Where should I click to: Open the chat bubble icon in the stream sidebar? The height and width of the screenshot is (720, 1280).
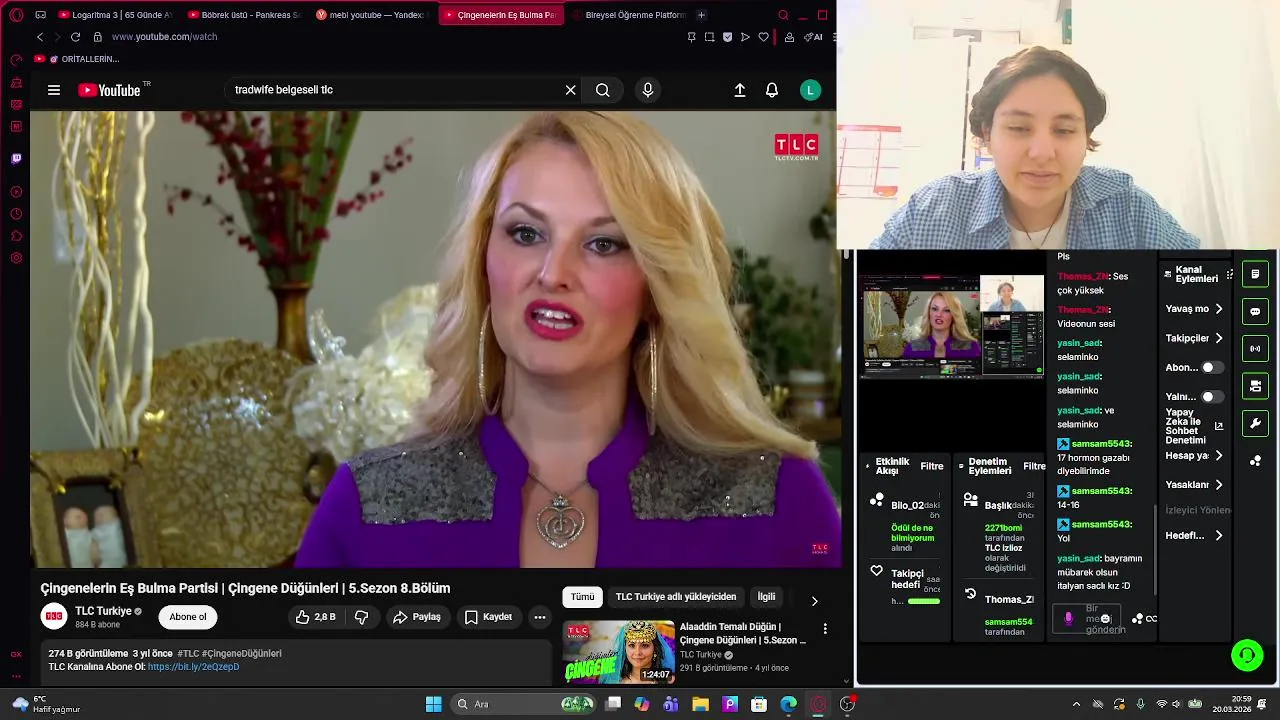[1255, 311]
